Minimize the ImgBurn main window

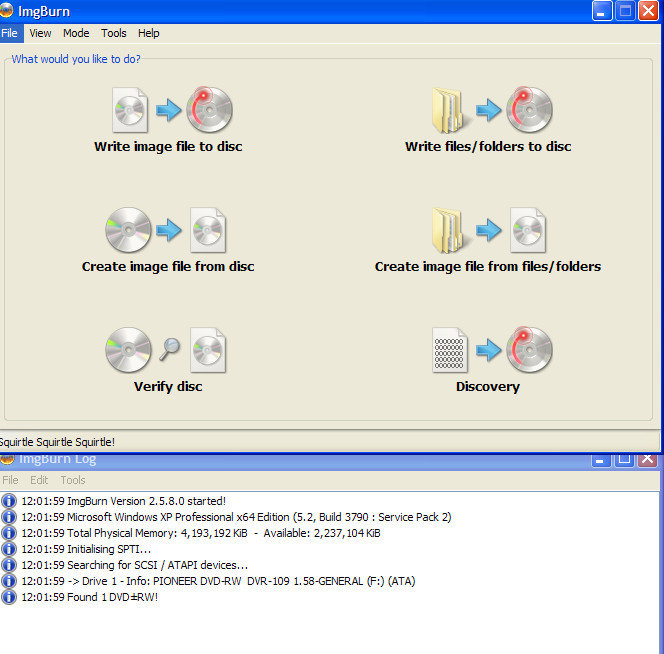tap(602, 11)
